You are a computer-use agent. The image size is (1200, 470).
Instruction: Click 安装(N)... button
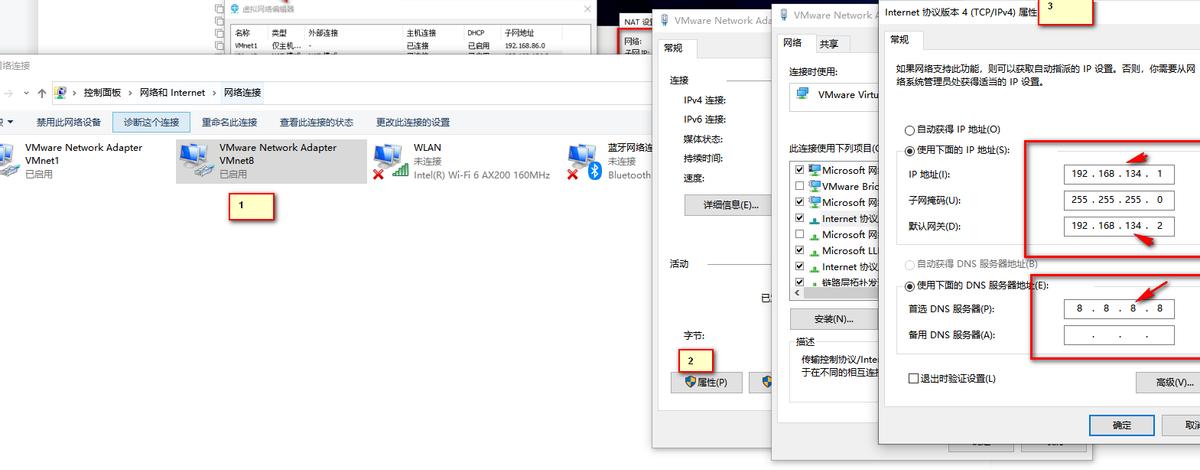tap(833, 319)
